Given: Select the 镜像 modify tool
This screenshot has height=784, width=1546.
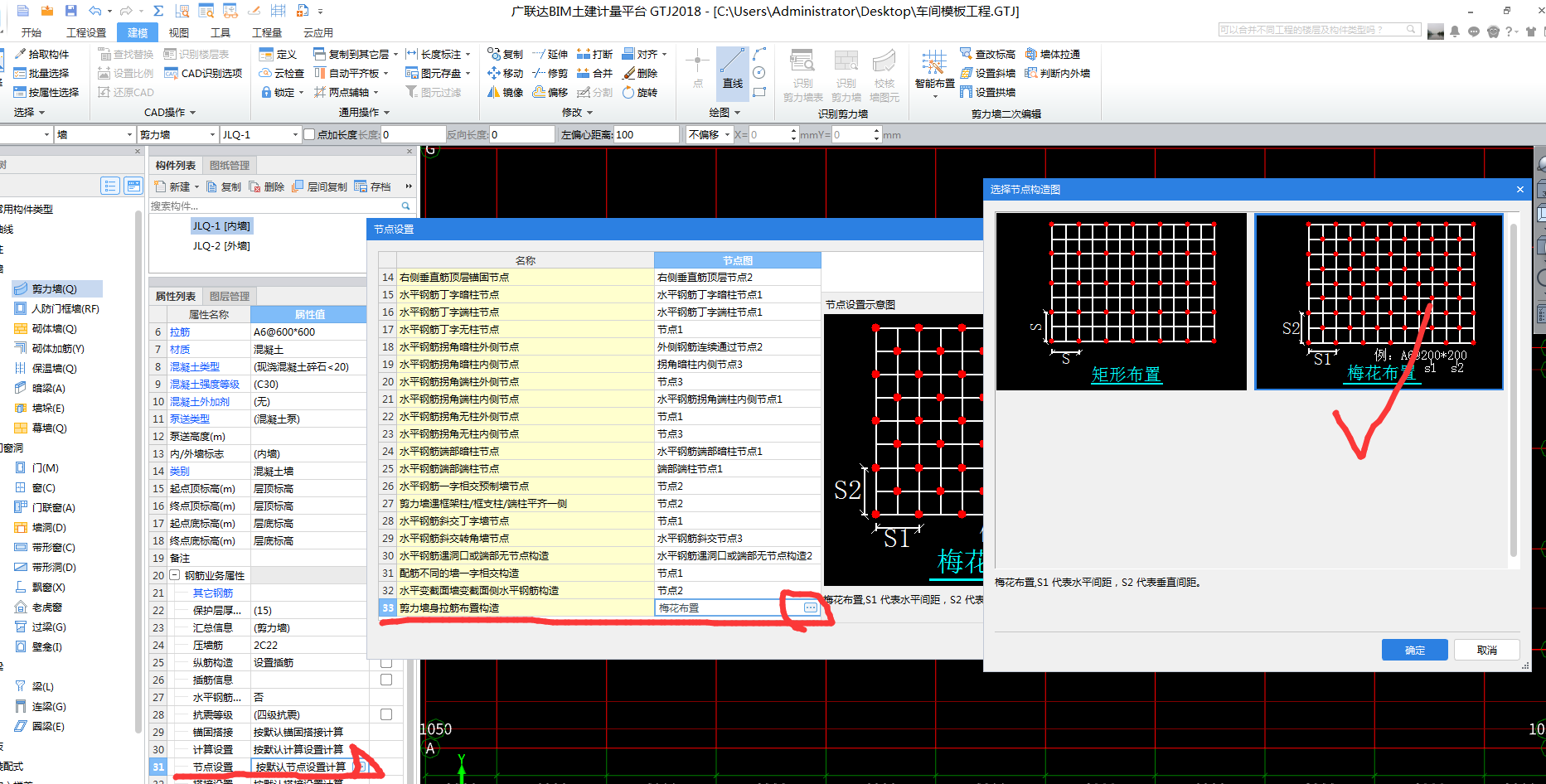Looking at the screenshot, I should pos(505,92).
